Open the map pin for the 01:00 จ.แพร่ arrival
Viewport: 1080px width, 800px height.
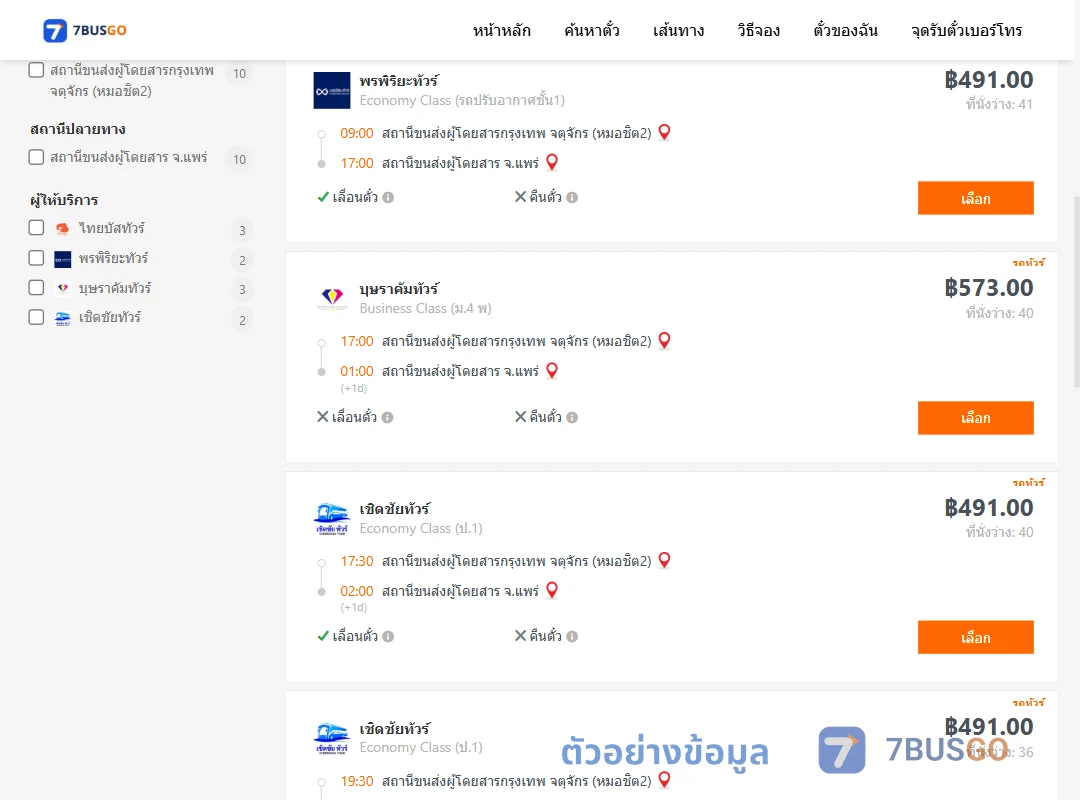[x=552, y=371]
